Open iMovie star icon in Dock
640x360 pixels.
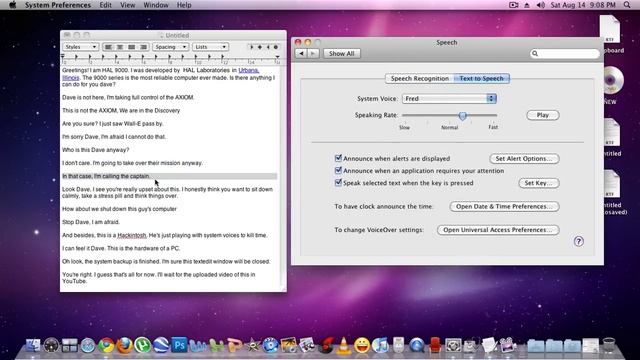253,345
